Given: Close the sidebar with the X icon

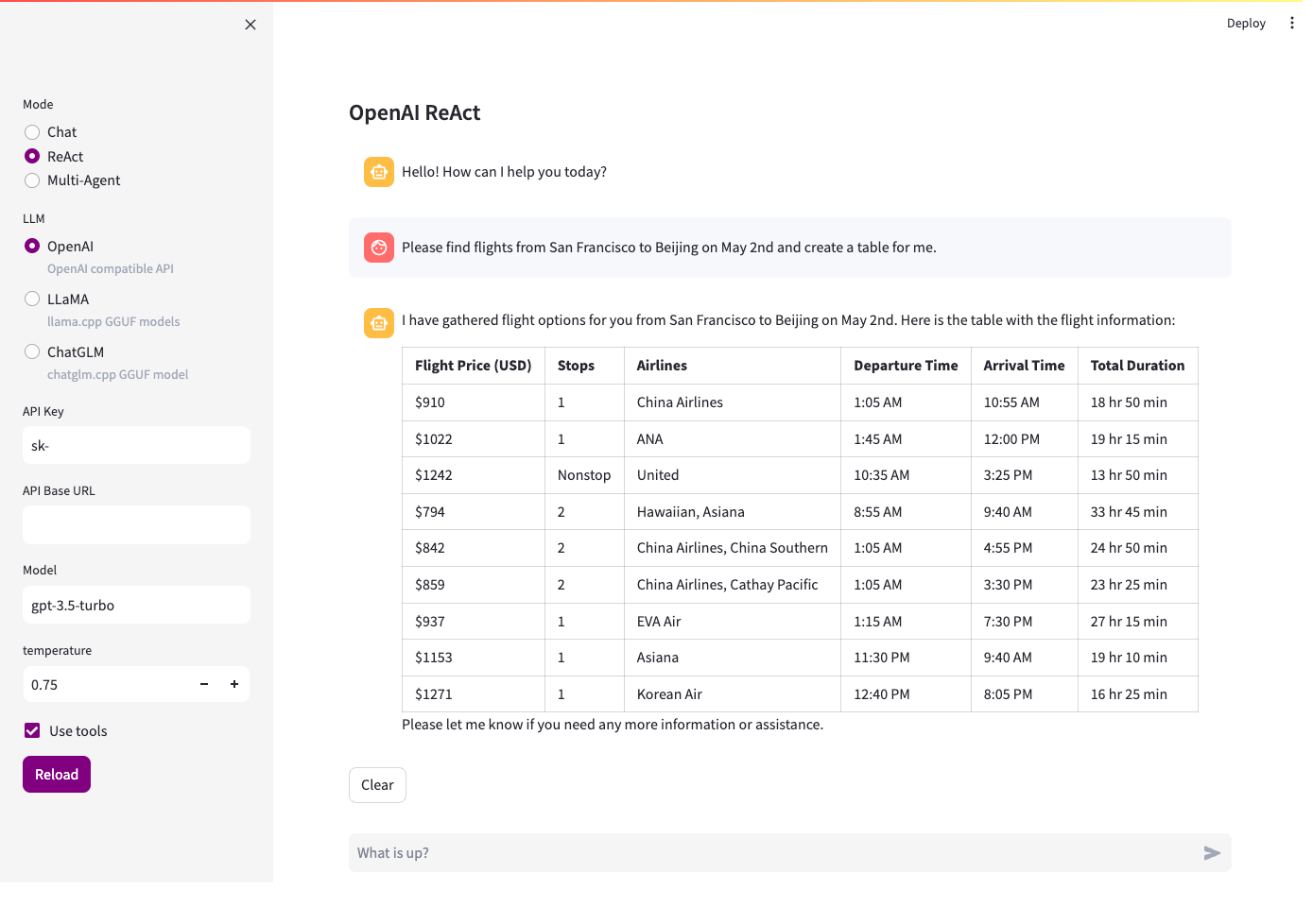Looking at the screenshot, I should coord(251,25).
